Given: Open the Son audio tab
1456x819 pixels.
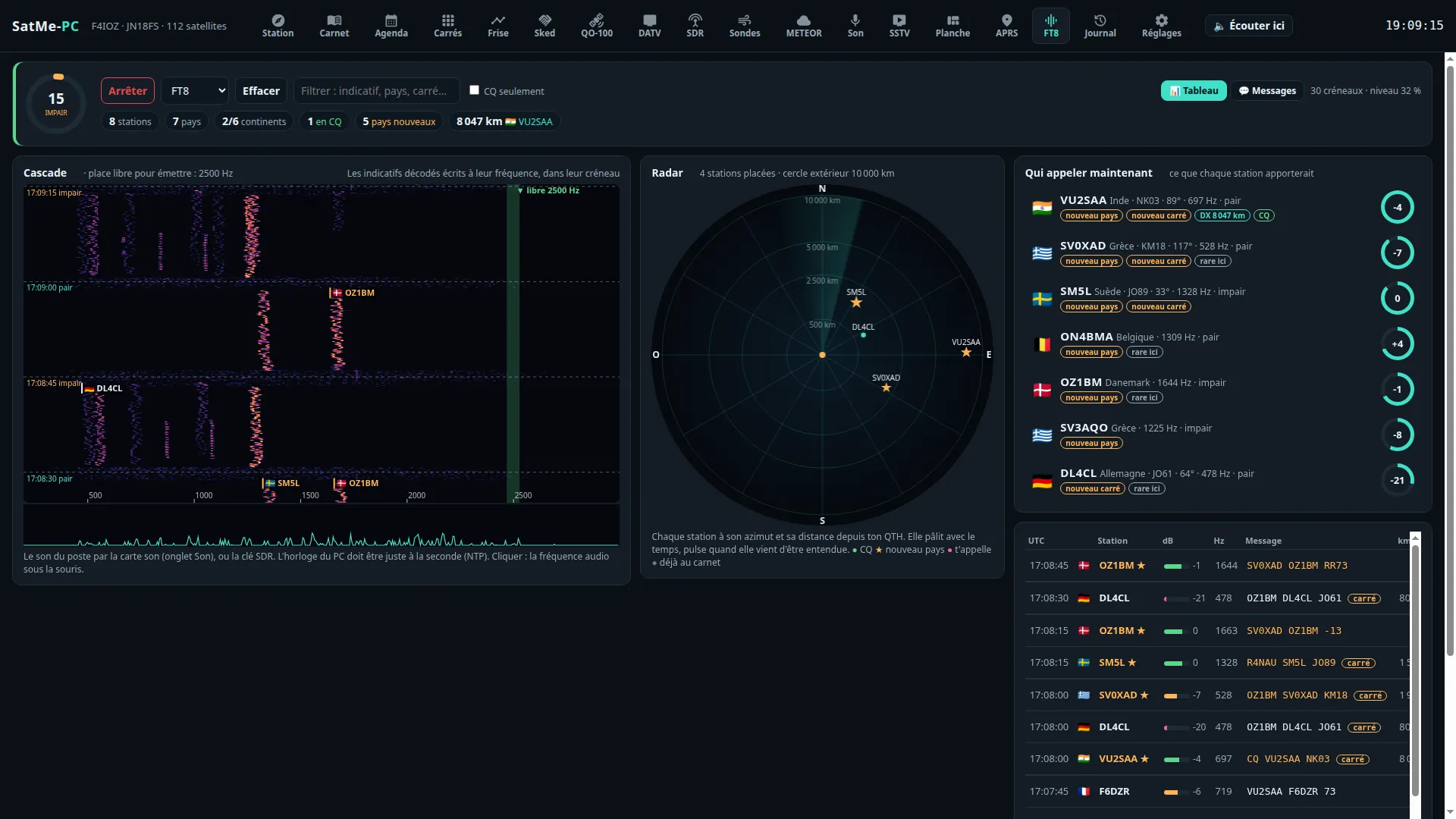Looking at the screenshot, I should (855, 26).
